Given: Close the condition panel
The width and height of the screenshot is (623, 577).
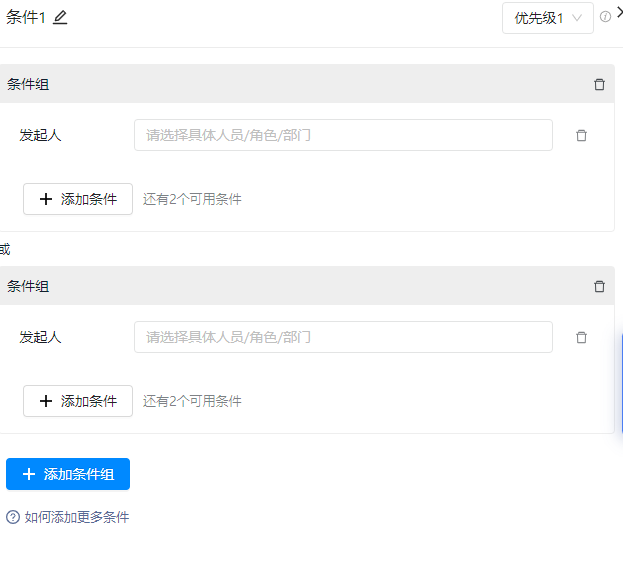Looking at the screenshot, I should (x=619, y=13).
